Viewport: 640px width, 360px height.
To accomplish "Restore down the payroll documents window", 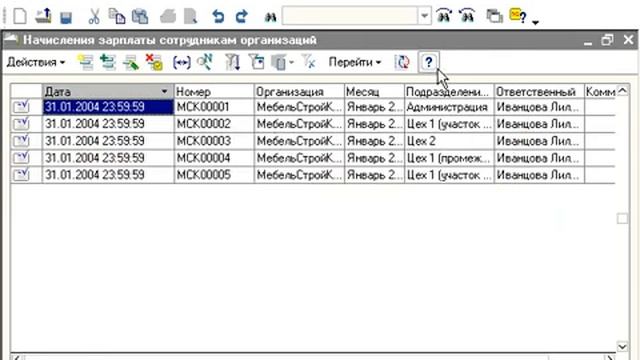I will click(607, 40).
